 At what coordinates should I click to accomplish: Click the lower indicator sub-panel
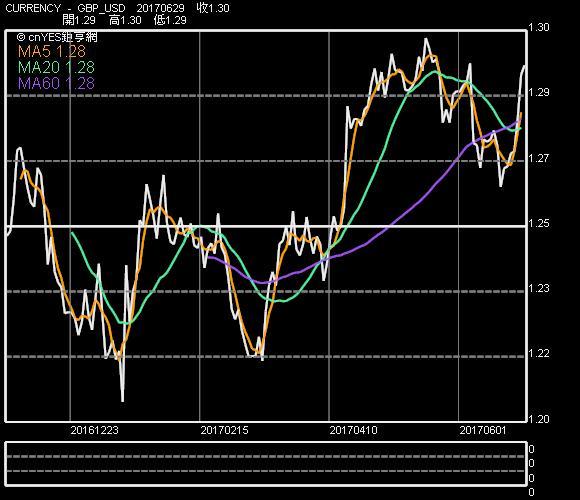pos(266,464)
